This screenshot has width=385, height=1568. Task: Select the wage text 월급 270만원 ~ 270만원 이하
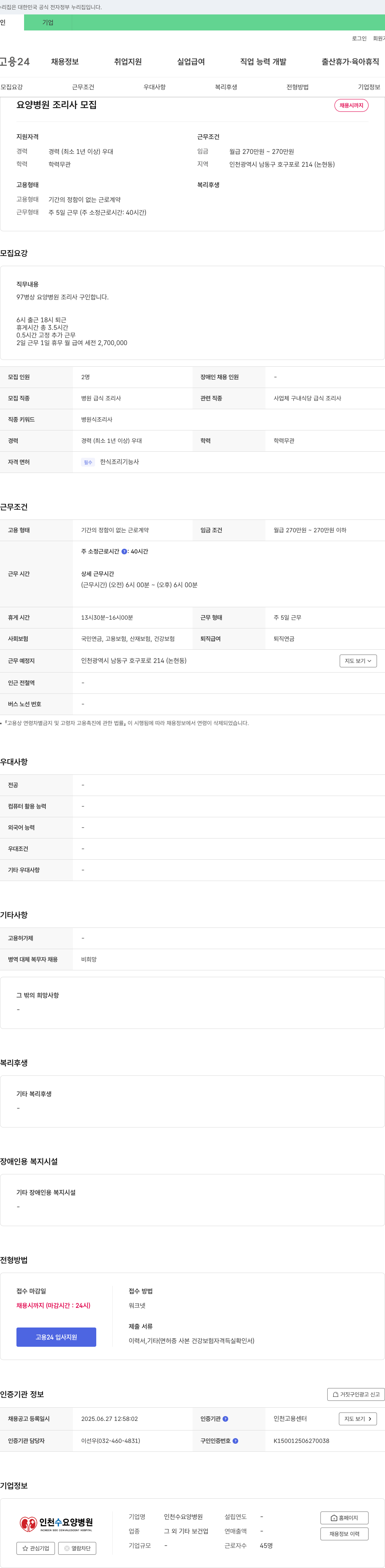tap(310, 530)
